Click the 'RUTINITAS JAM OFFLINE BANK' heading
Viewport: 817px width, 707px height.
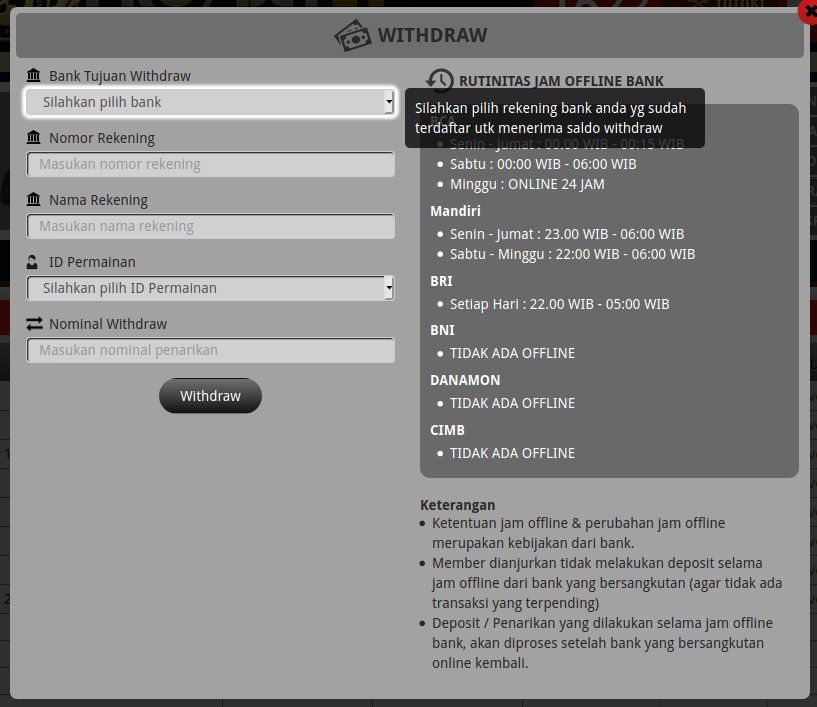tap(561, 81)
